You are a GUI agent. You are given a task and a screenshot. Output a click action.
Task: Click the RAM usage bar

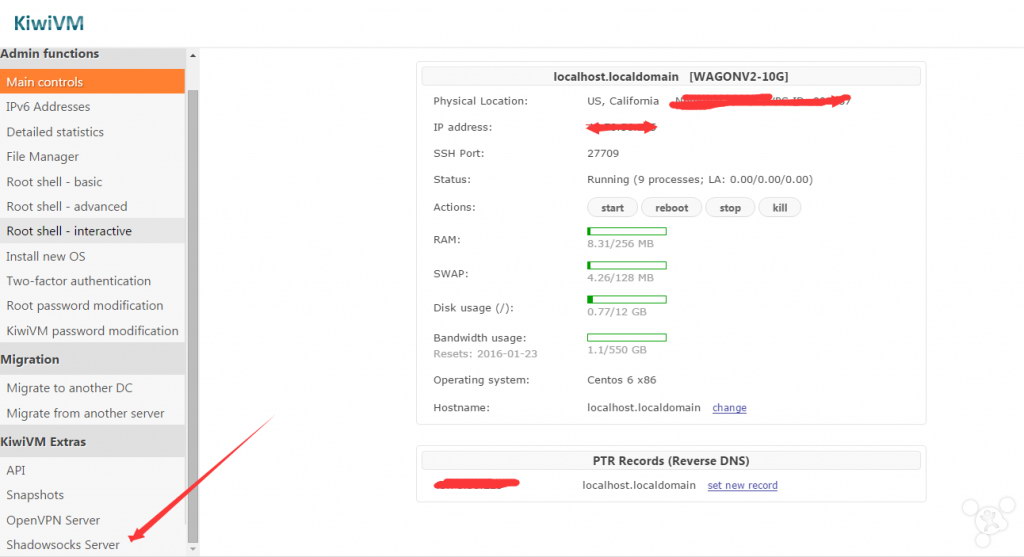(627, 231)
